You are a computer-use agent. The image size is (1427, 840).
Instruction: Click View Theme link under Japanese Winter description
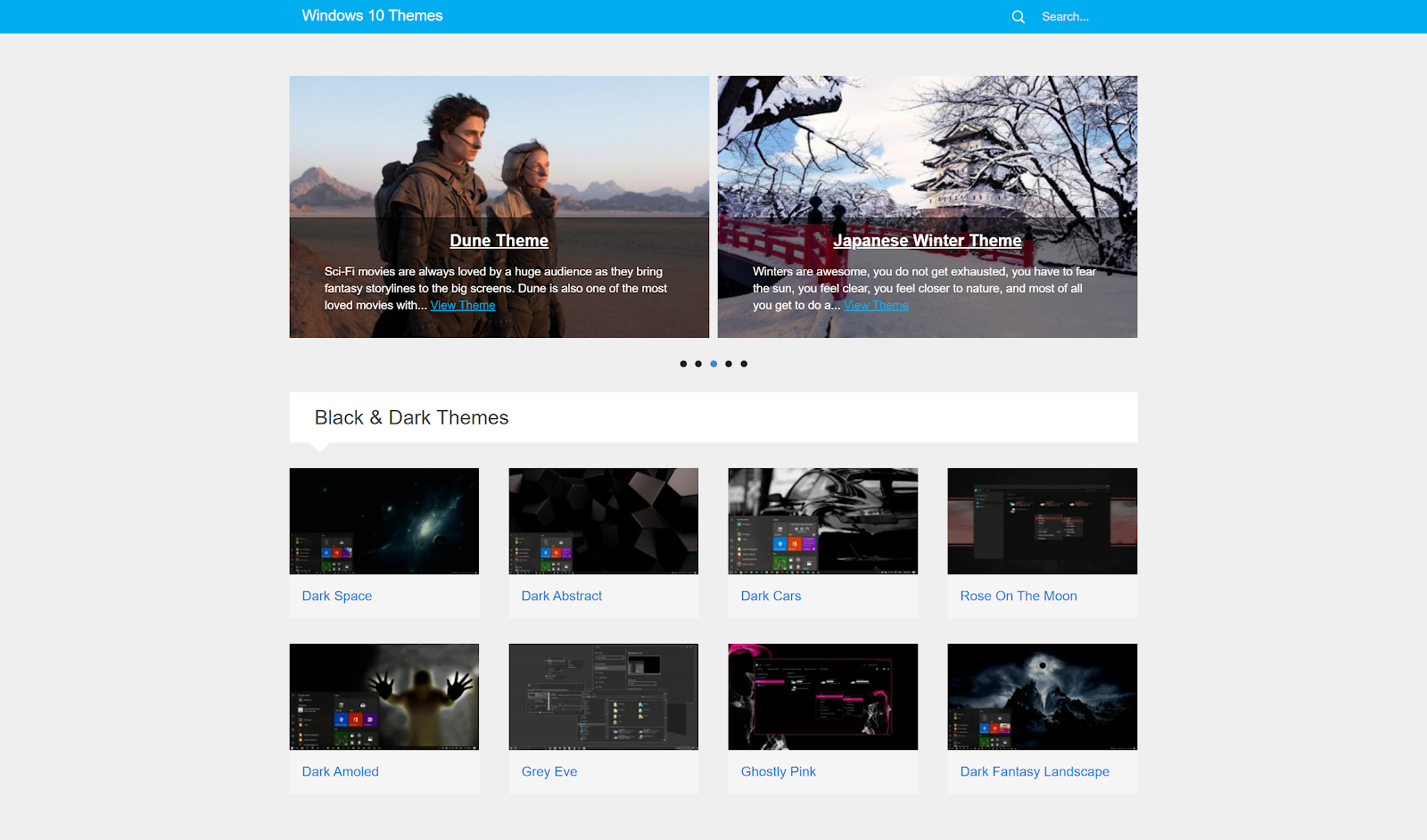click(877, 305)
